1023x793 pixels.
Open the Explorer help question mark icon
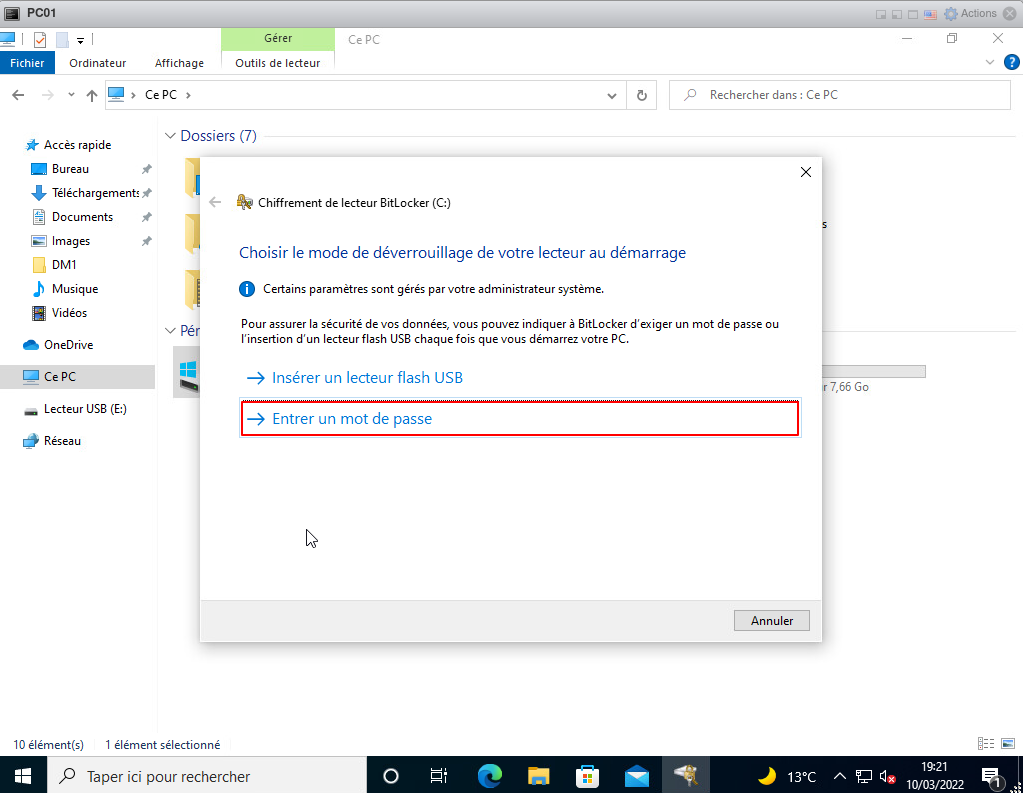1009,62
